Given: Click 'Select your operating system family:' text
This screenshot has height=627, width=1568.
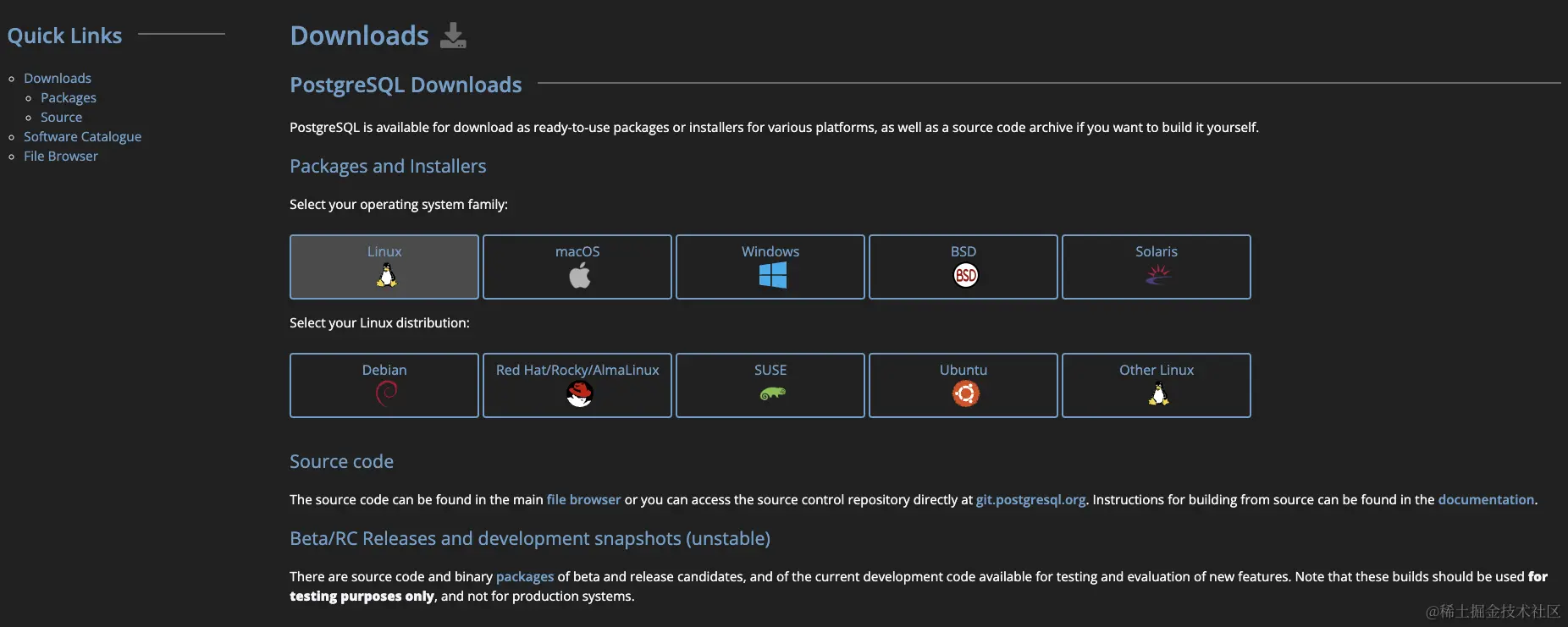Looking at the screenshot, I should click(399, 204).
